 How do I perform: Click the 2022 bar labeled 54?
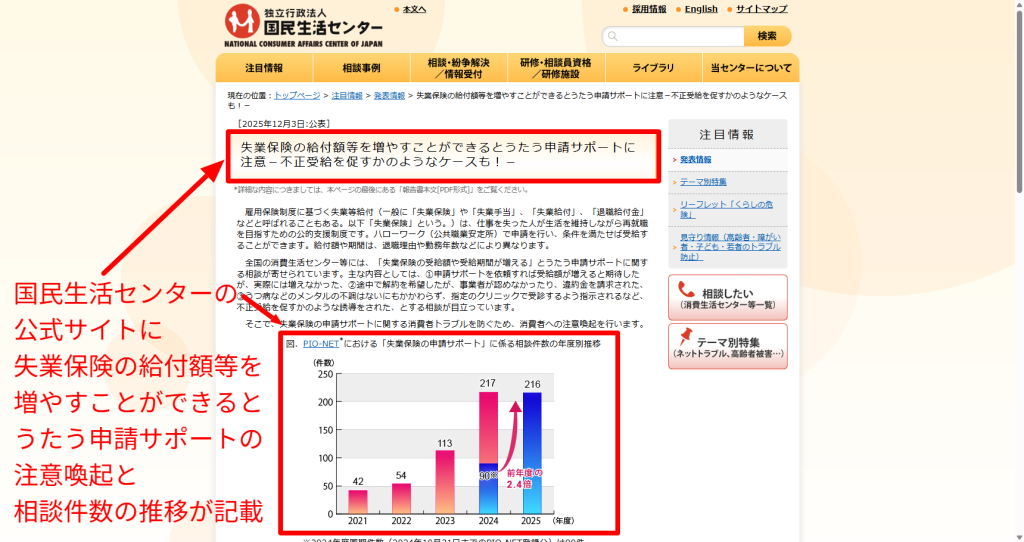click(401, 498)
